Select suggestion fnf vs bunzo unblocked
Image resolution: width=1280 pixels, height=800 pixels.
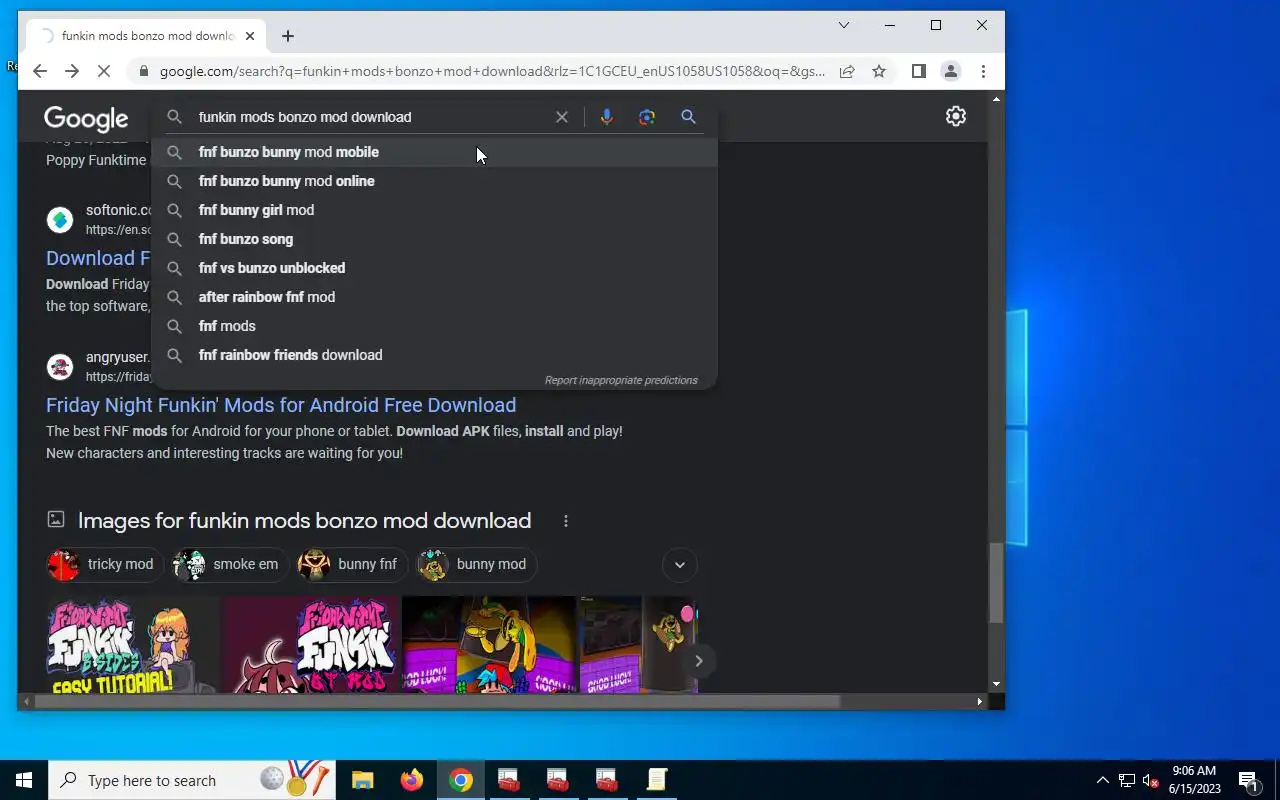pyautogui.click(x=434, y=268)
